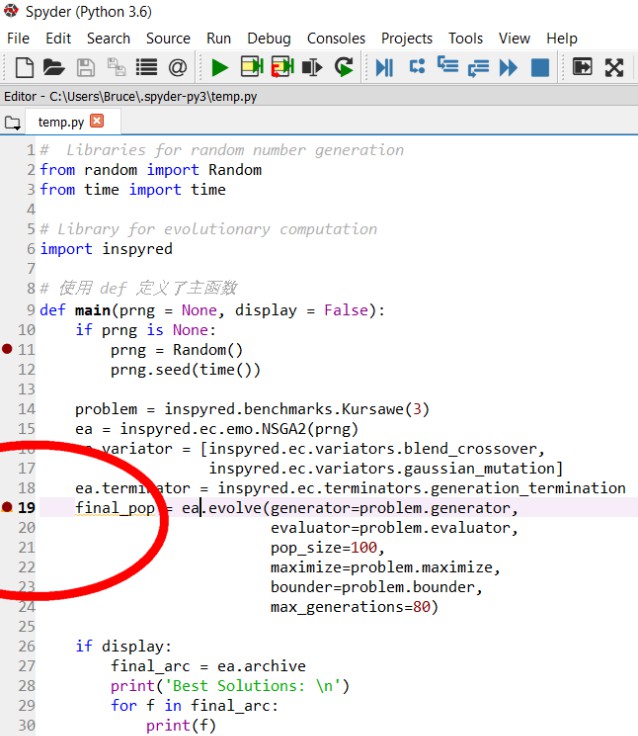
Task: Re-run last script icon
Action: tap(344, 67)
